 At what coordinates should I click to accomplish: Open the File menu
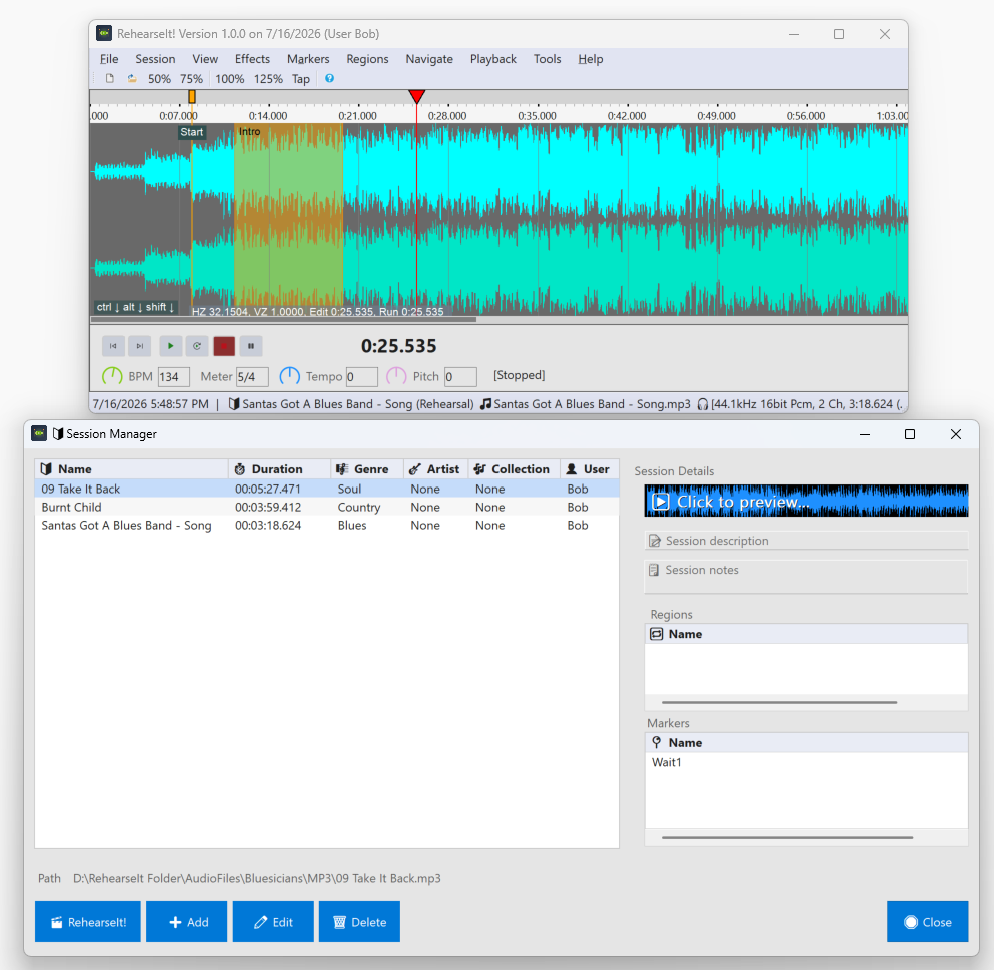coord(109,59)
